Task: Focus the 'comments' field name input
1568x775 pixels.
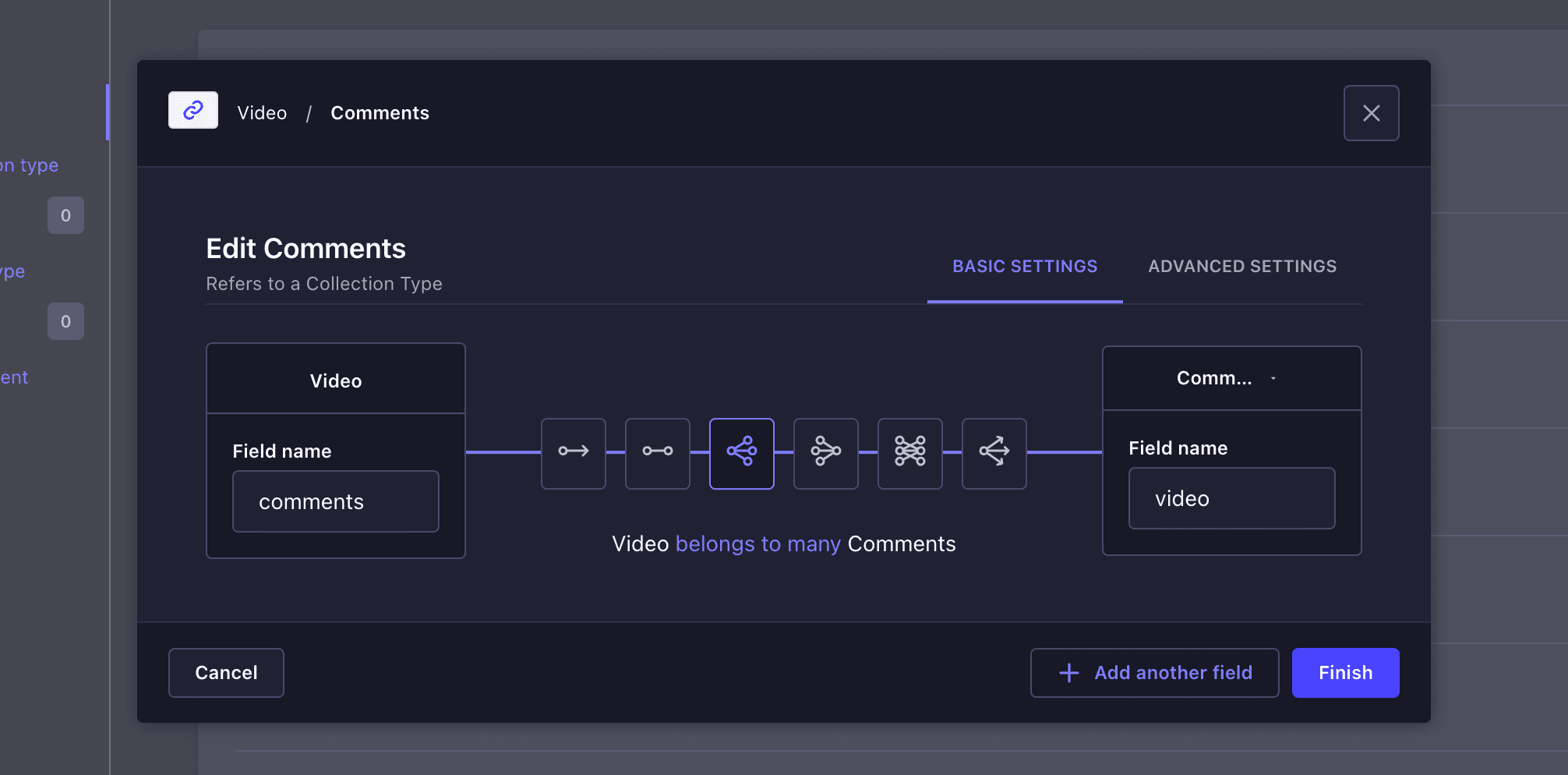Action: [x=335, y=501]
